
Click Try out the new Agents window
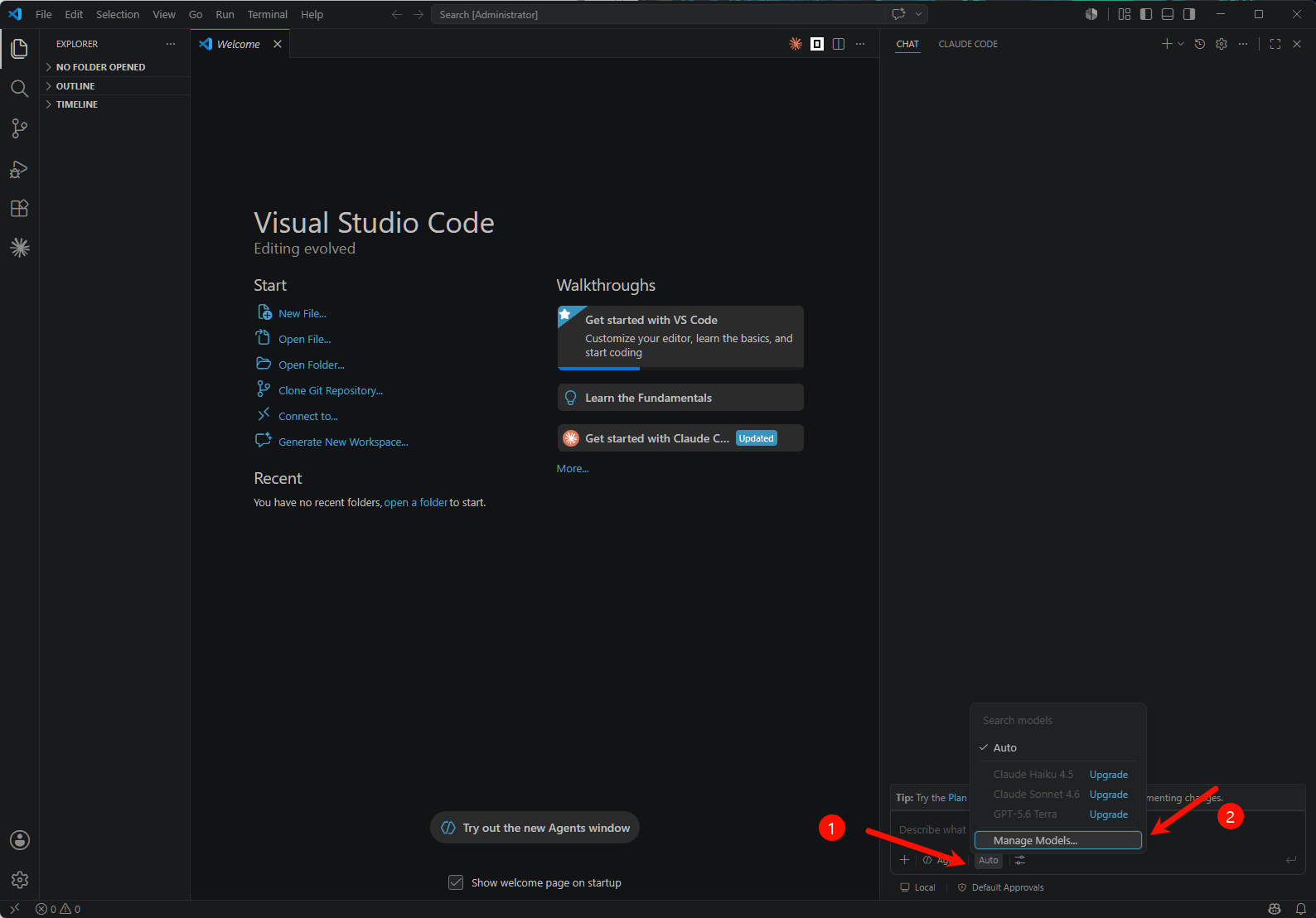[535, 828]
